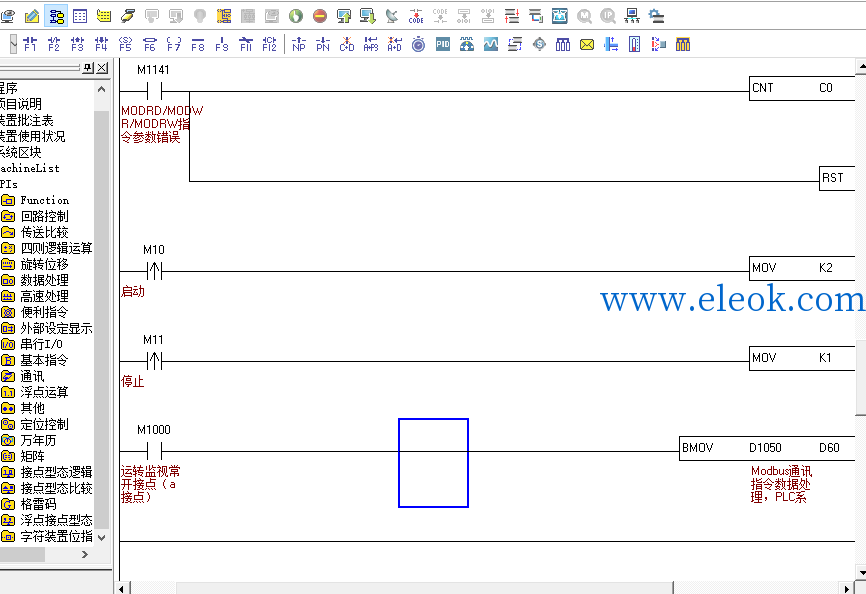866x594 pixels.
Task: Click the download to PLC icon
Action: [x=368, y=16]
